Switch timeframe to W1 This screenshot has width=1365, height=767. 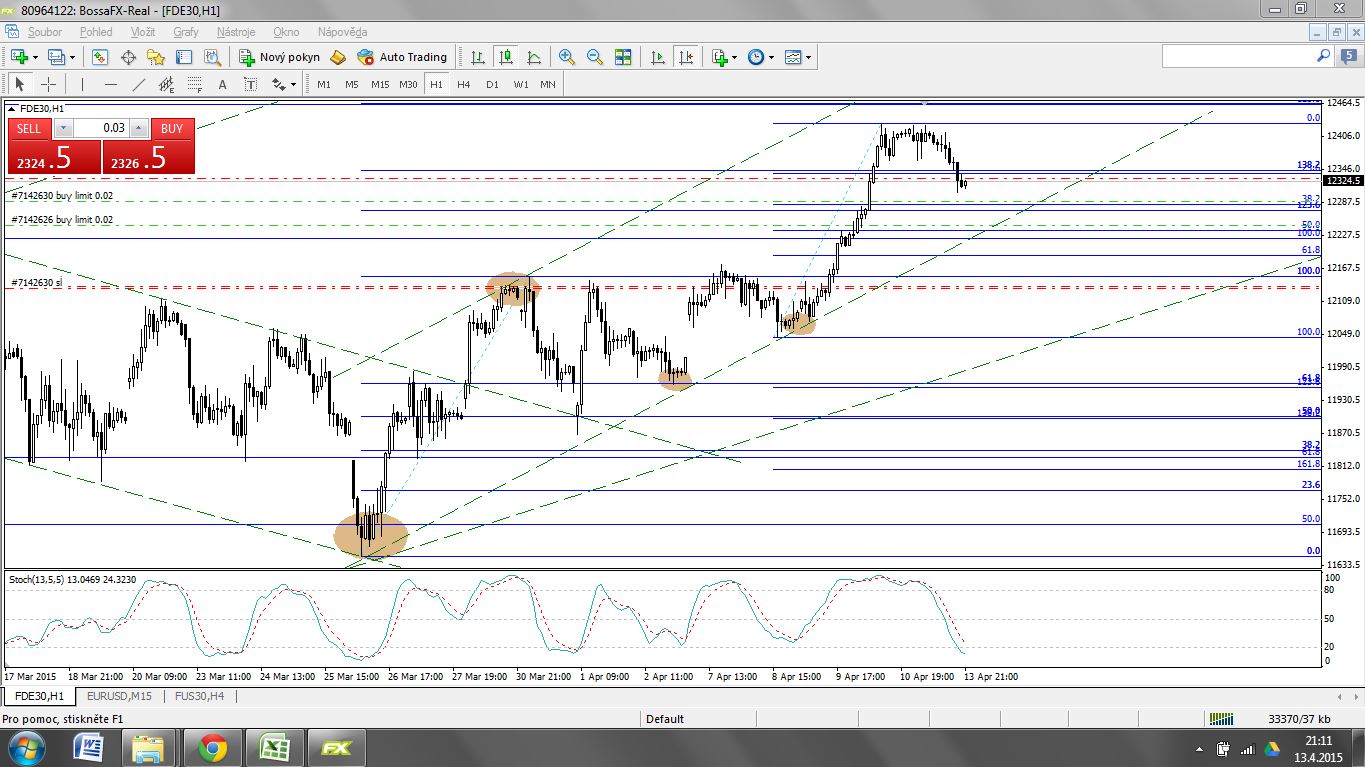pos(521,84)
